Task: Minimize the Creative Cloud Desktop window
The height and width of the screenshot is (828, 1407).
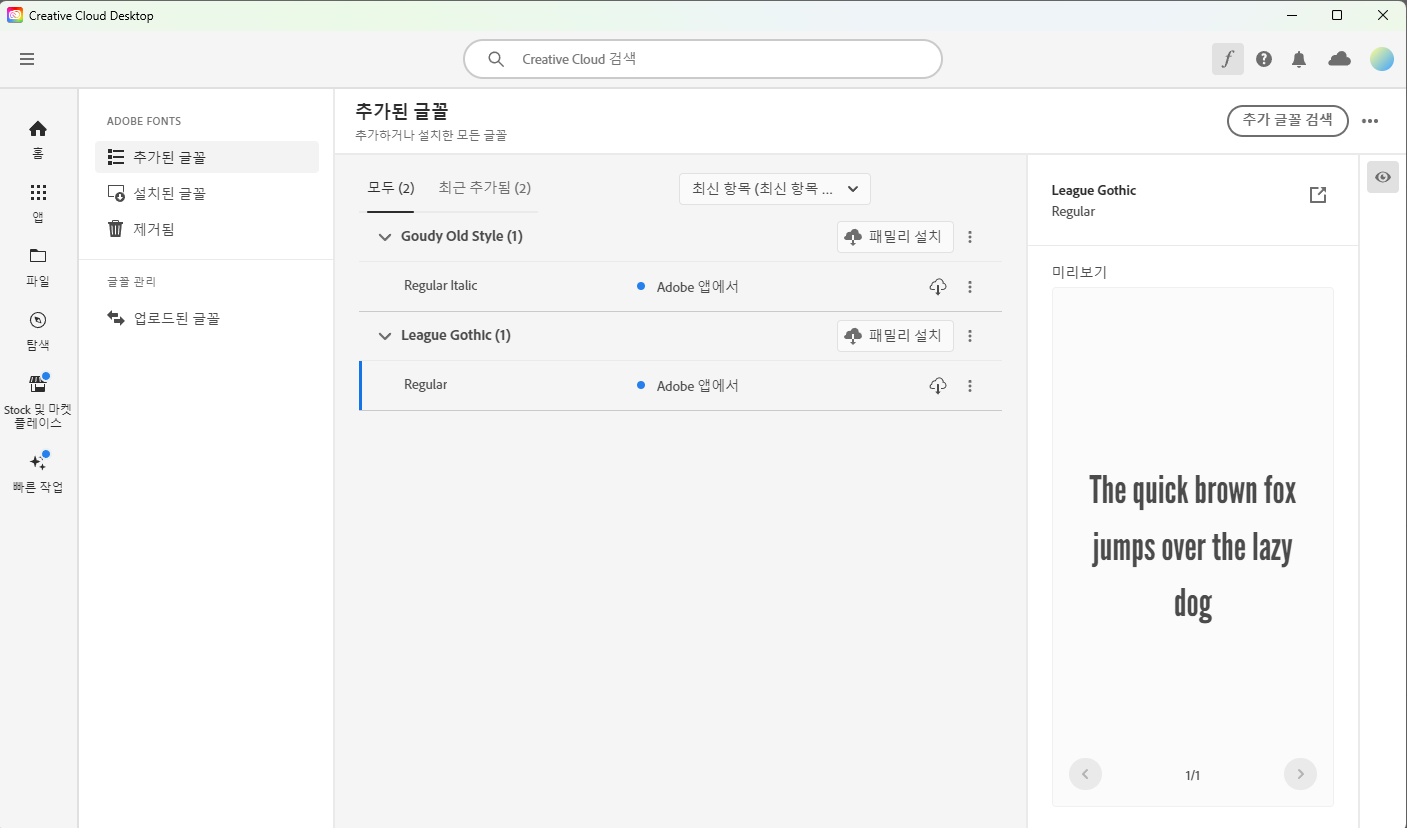Action: tap(1291, 15)
